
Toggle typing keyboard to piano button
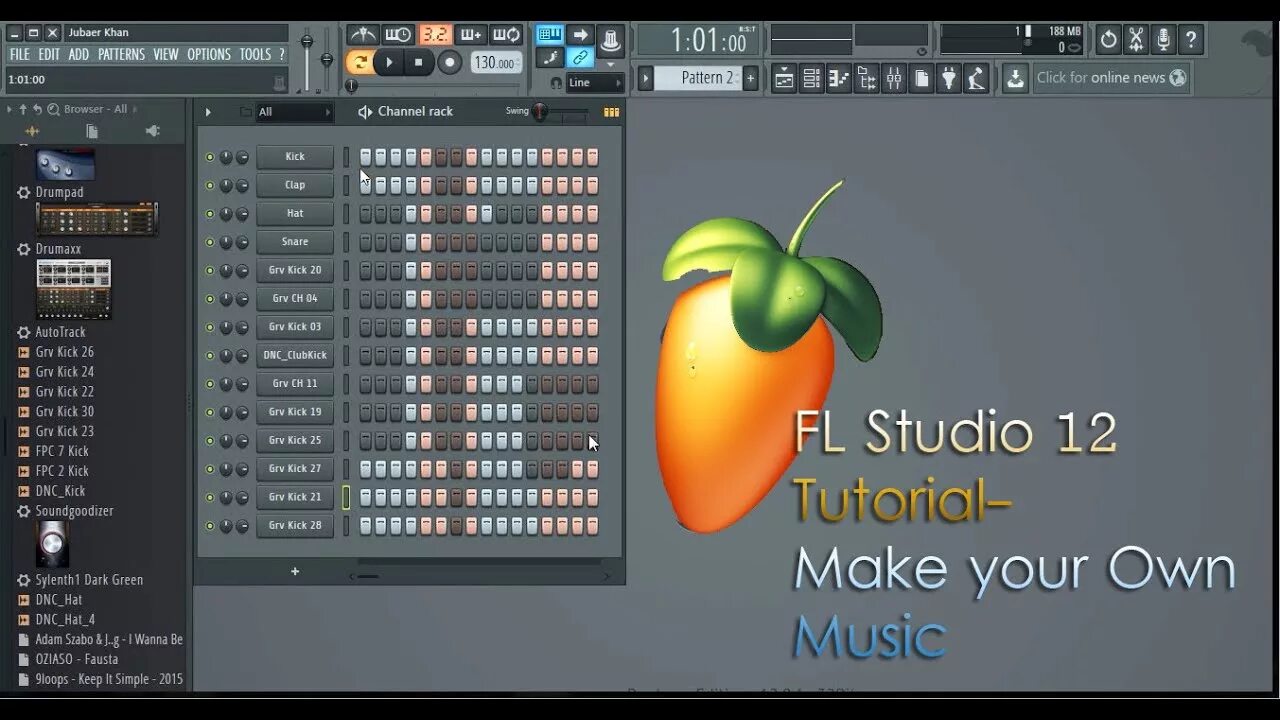pos(550,34)
